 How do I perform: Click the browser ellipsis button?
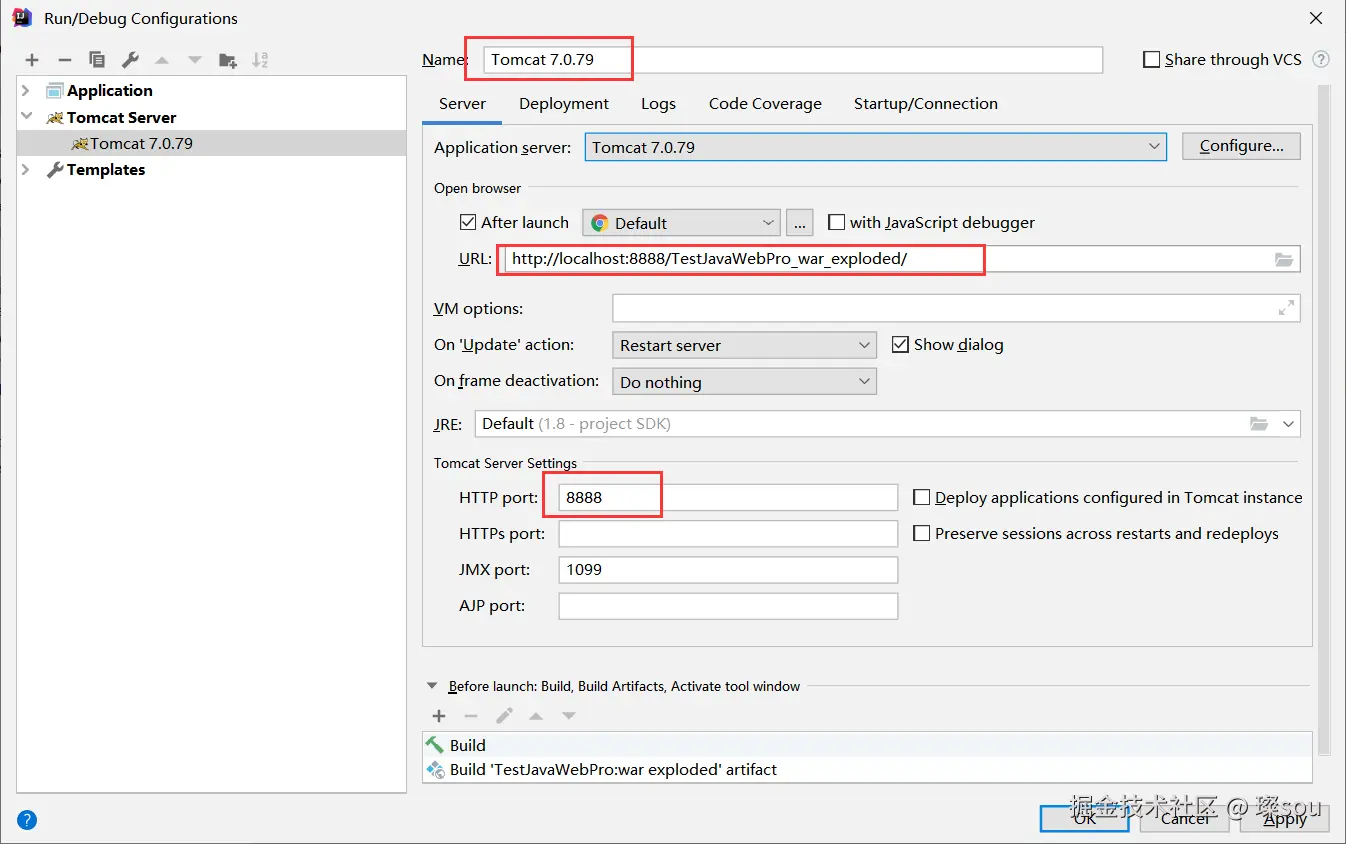click(799, 223)
